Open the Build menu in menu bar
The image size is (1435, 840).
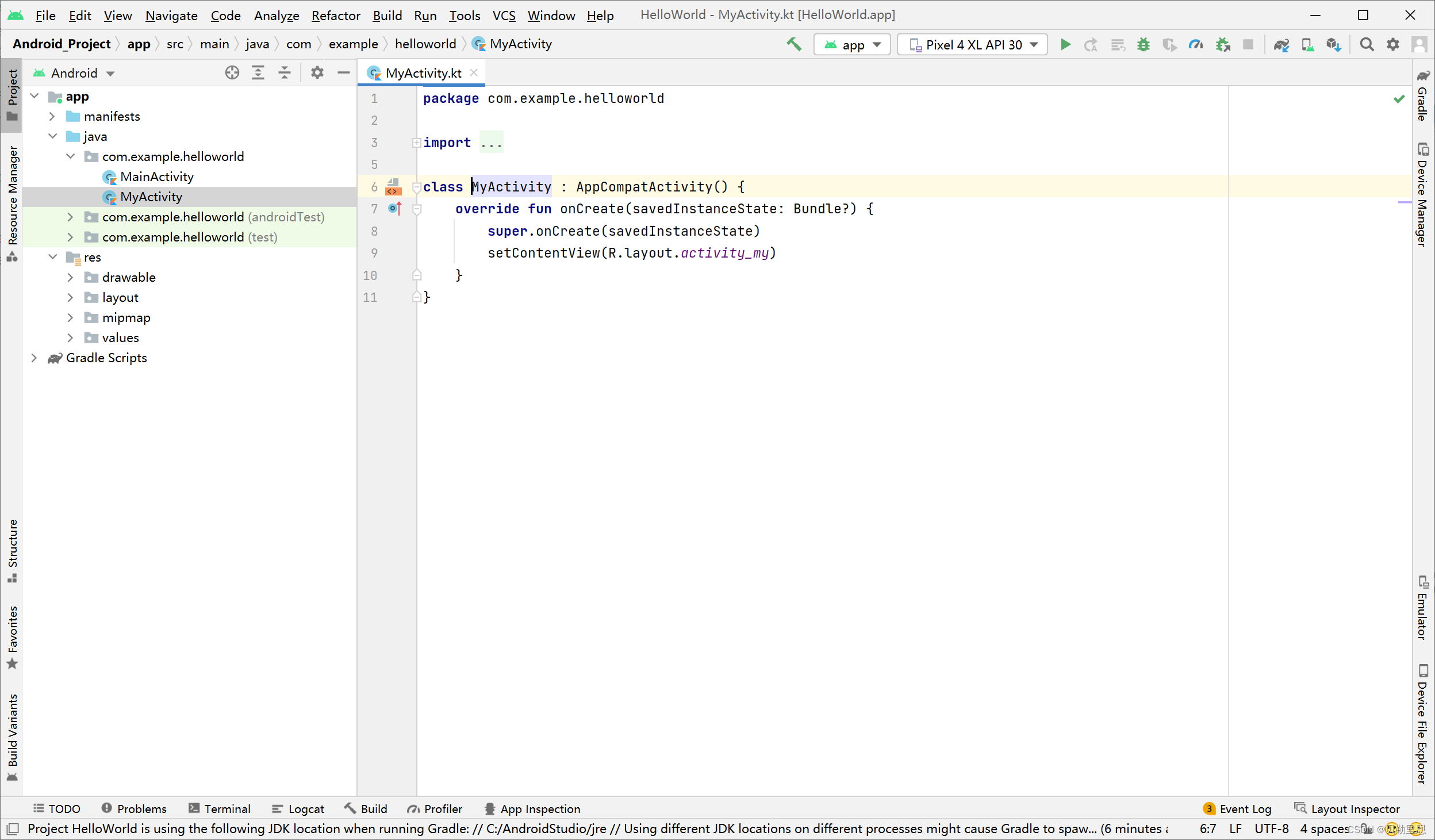pos(387,14)
